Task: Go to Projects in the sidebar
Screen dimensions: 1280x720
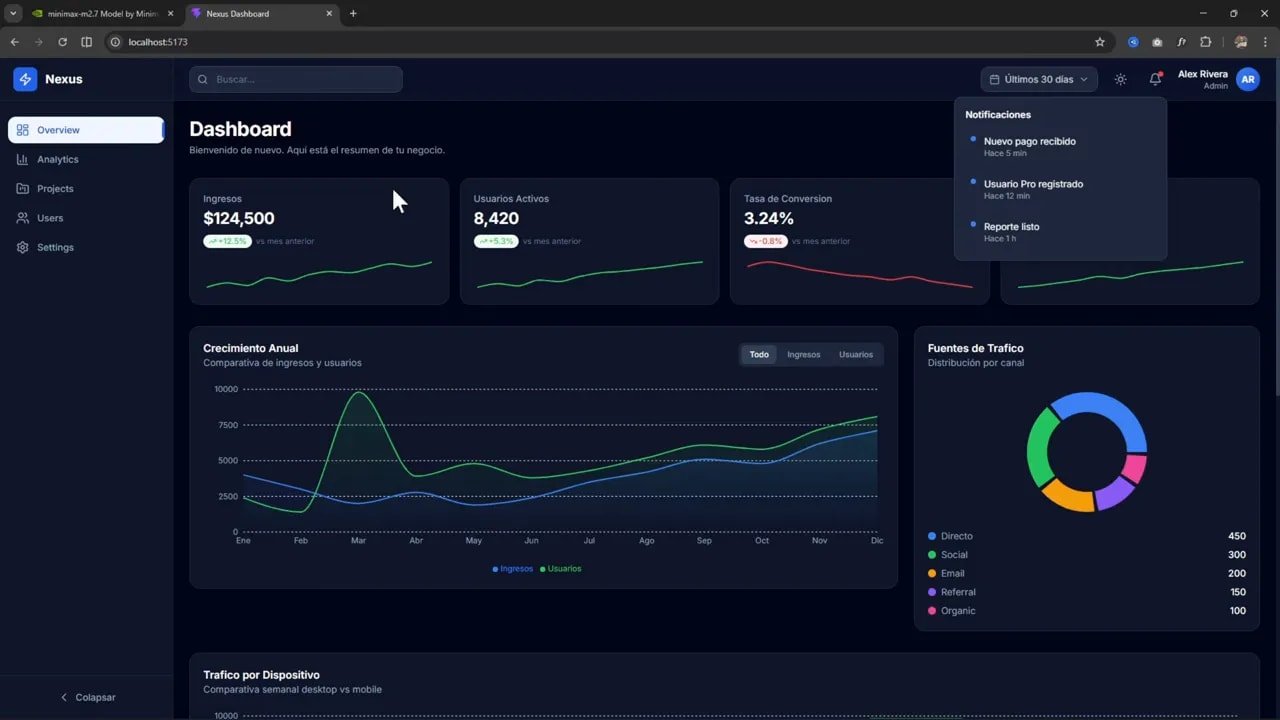Action: tap(86, 188)
